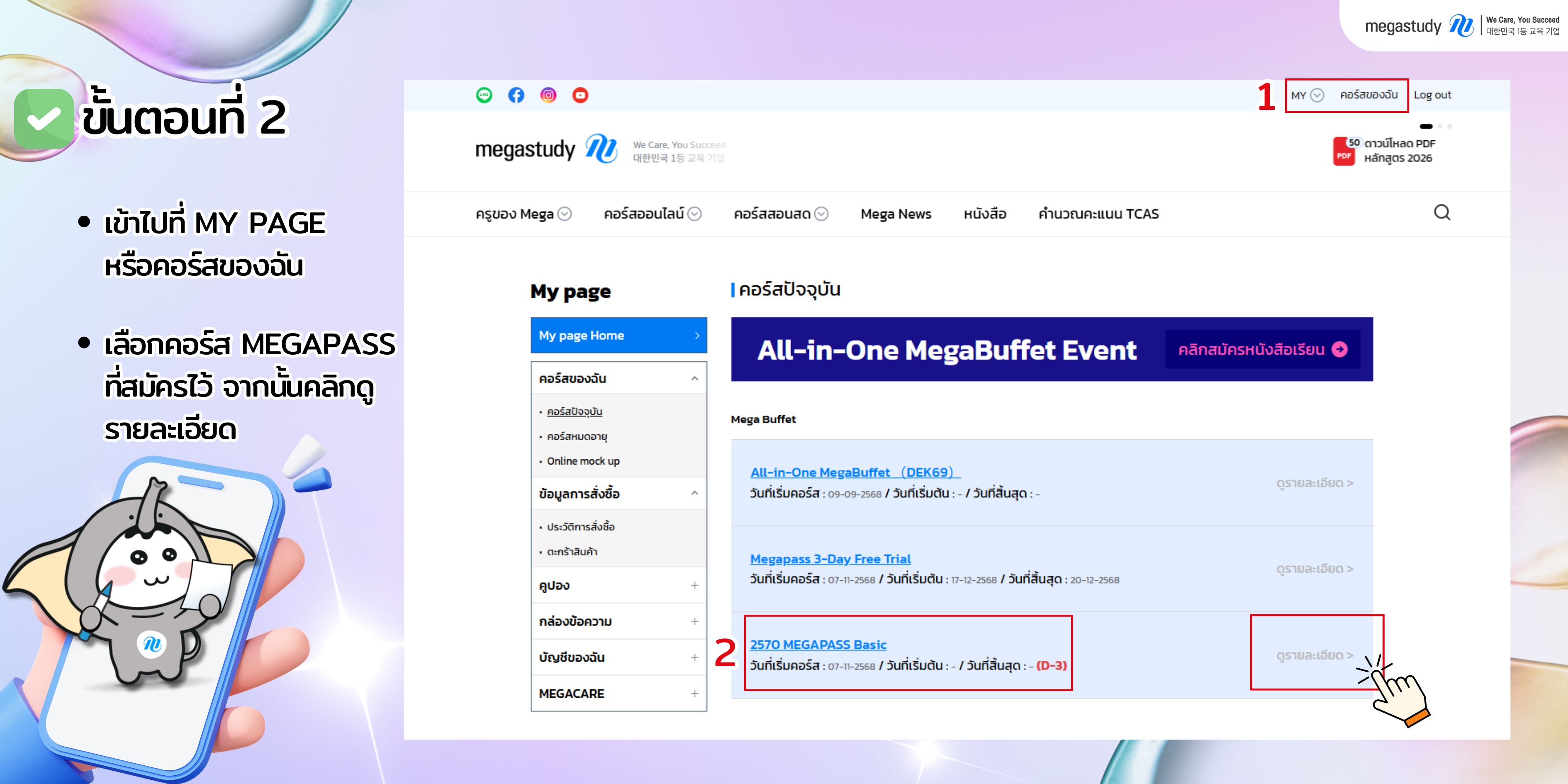
Task: Click the LINE social icon
Action: [x=484, y=95]
